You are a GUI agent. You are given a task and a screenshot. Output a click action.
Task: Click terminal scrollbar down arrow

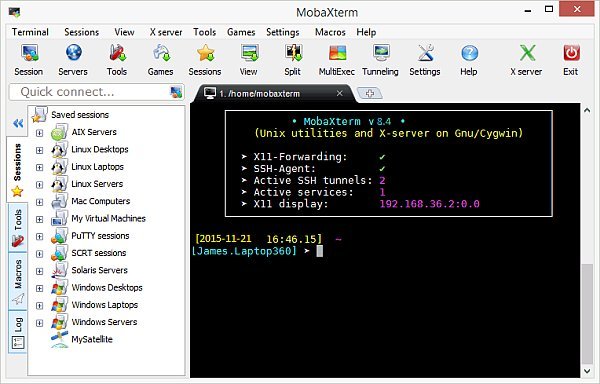pyautogui.click(x=587, y=371)
